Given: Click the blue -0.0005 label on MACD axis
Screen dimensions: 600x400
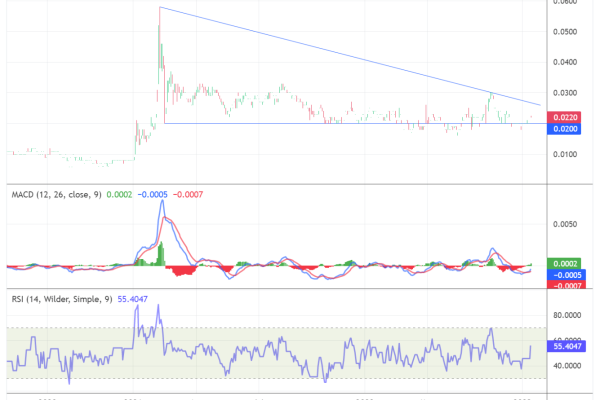Looking at the screenshot, I should coord(565,274).
